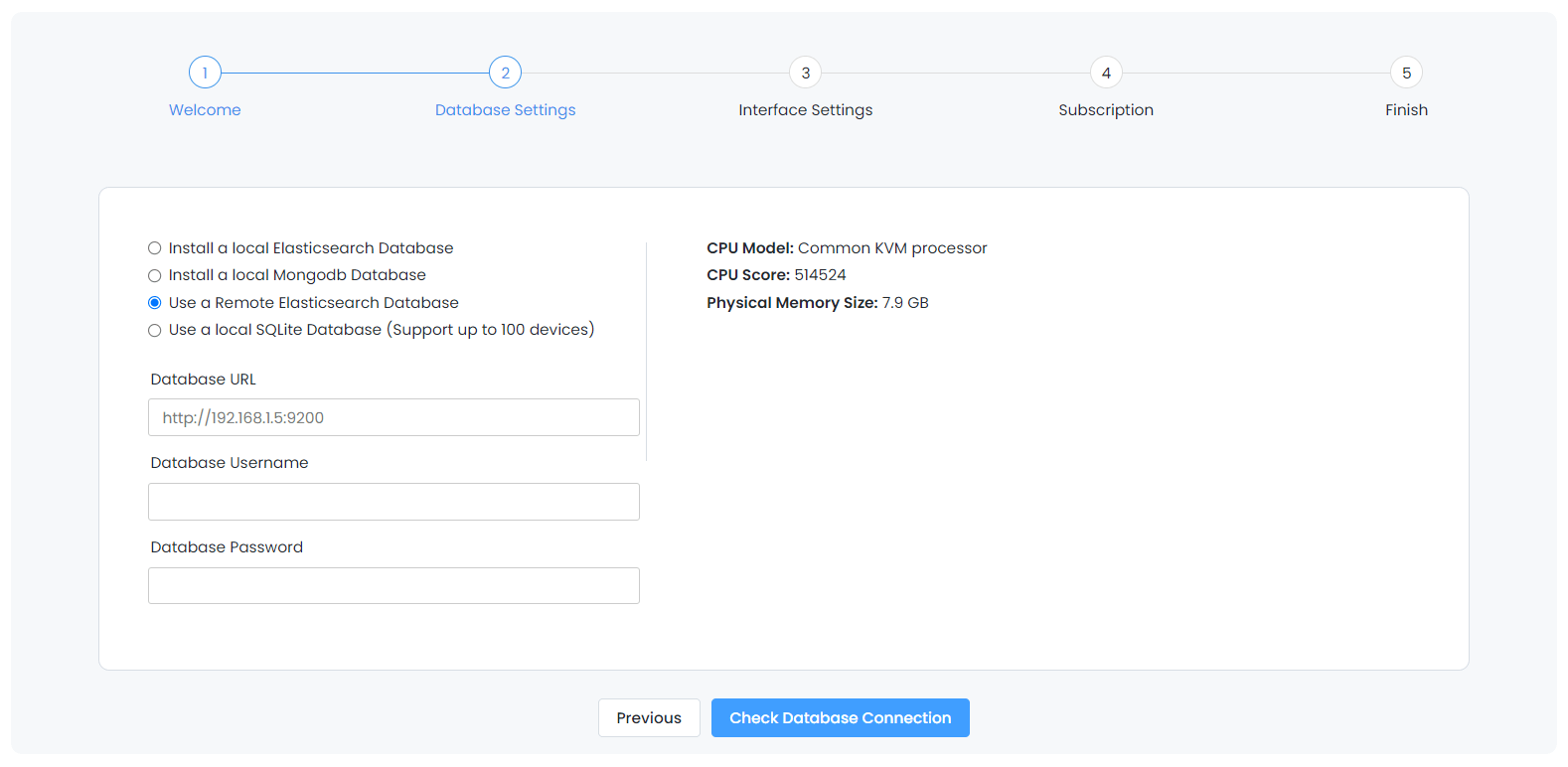Click Check Database Connection button

click(x=840, y=717)
